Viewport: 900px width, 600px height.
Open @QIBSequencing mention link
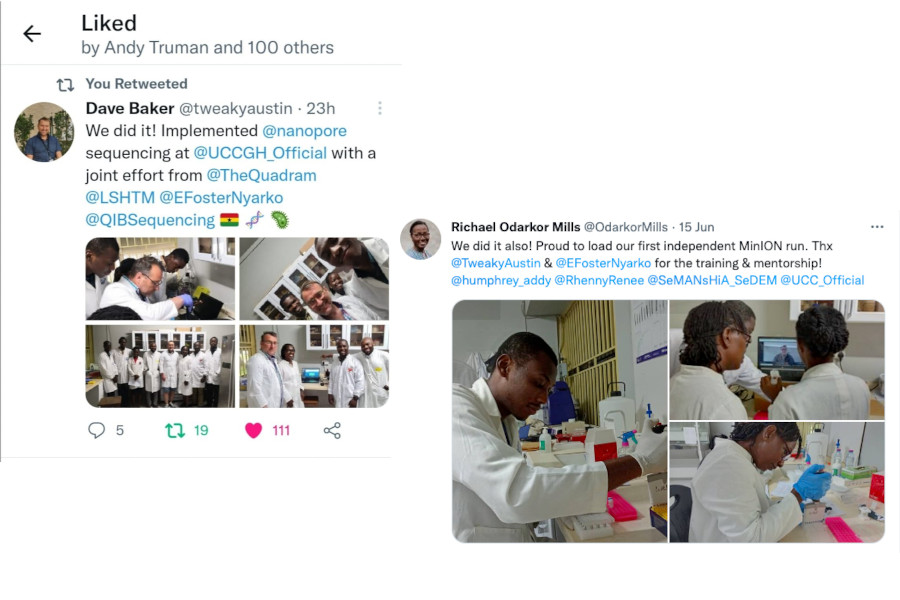150,219
